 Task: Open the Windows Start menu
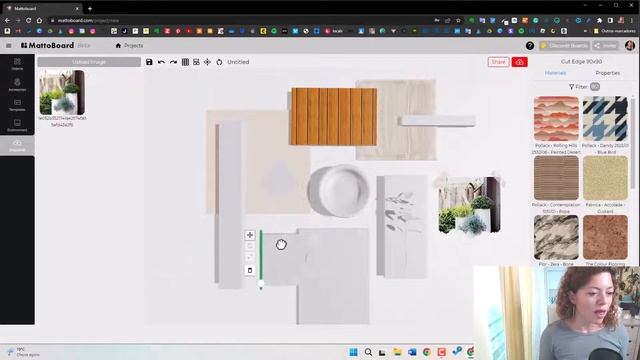click(353, 352)
